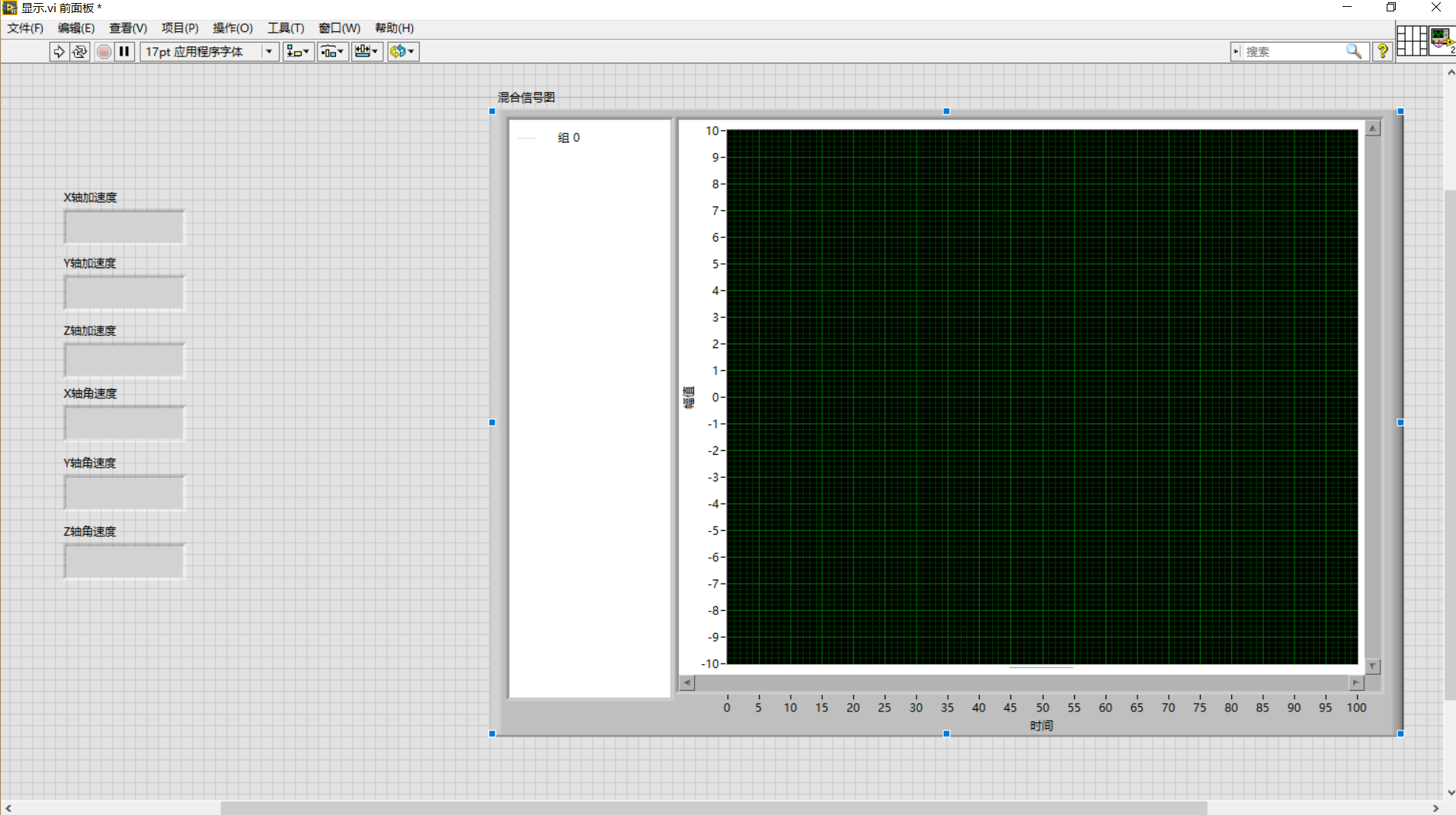Open the 操作(O) menu
Viewport: 1456px width, 815px height.
pos(232,28)
